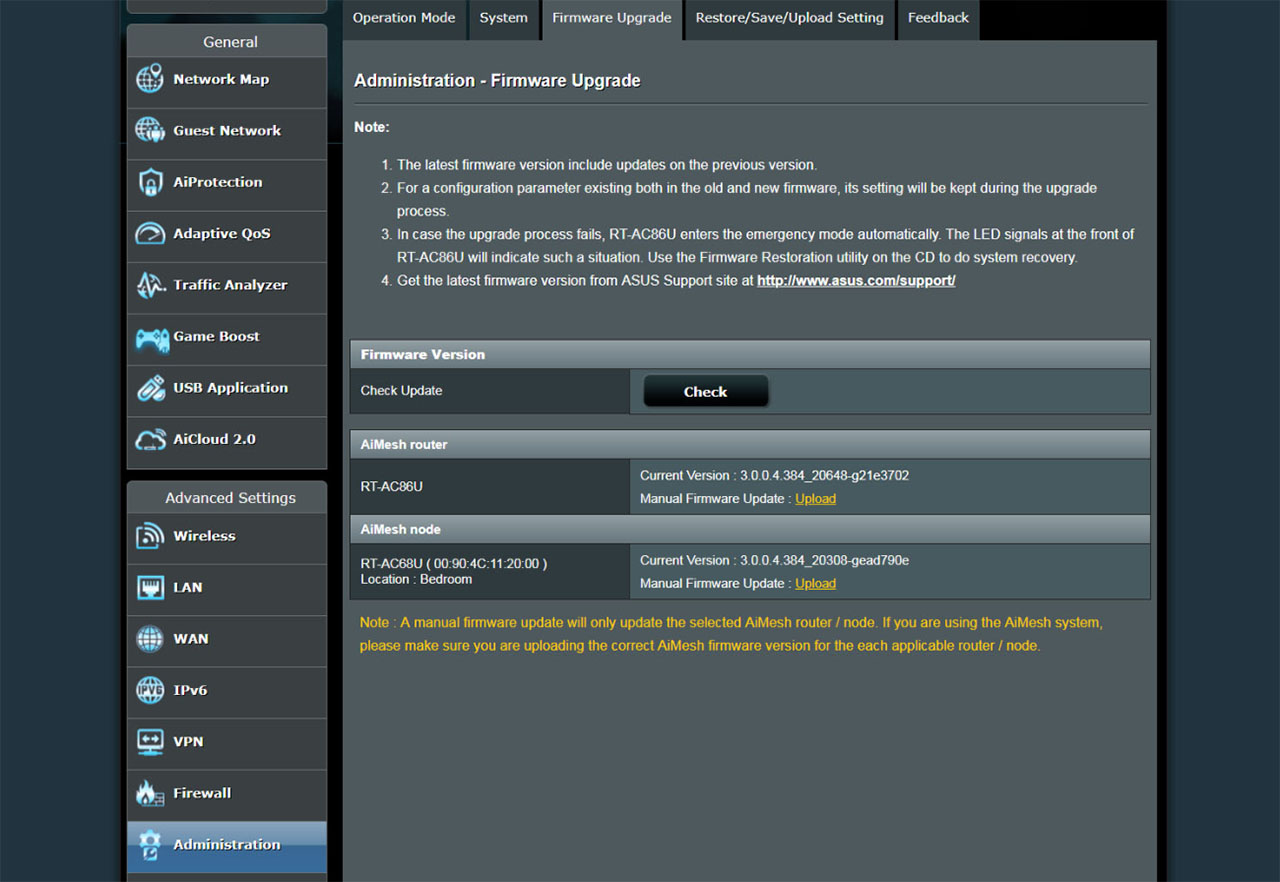The width and height of the screenshot is (1280, 882).
Task: Click version 3.0.0.4.384_20308-gead790e text
Action: tap(824, 561)
